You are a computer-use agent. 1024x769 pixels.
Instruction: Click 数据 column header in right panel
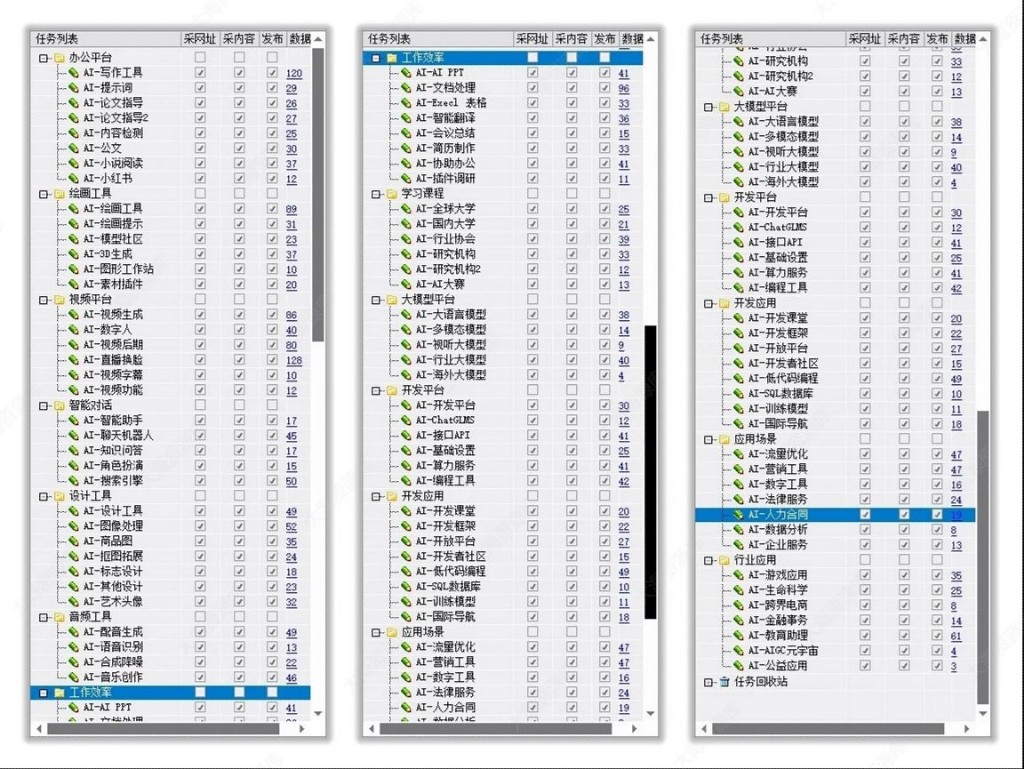(x=965, y=39)
